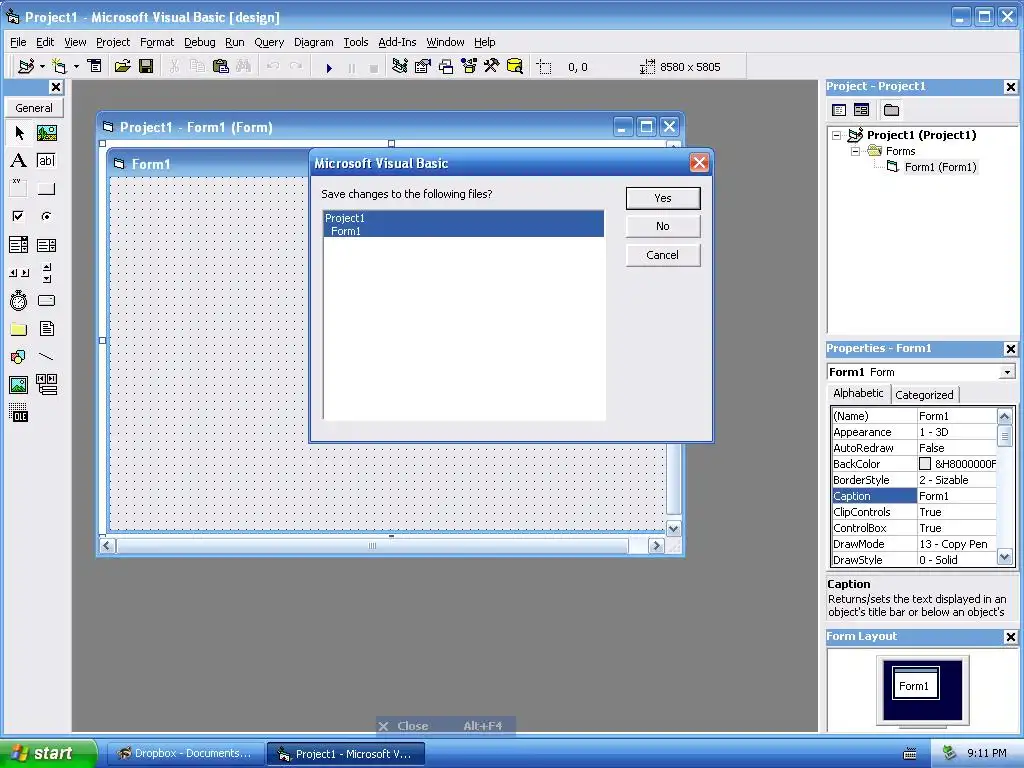Select Project1 in the save files list
1024x768 pixels.
pos(463,217)
